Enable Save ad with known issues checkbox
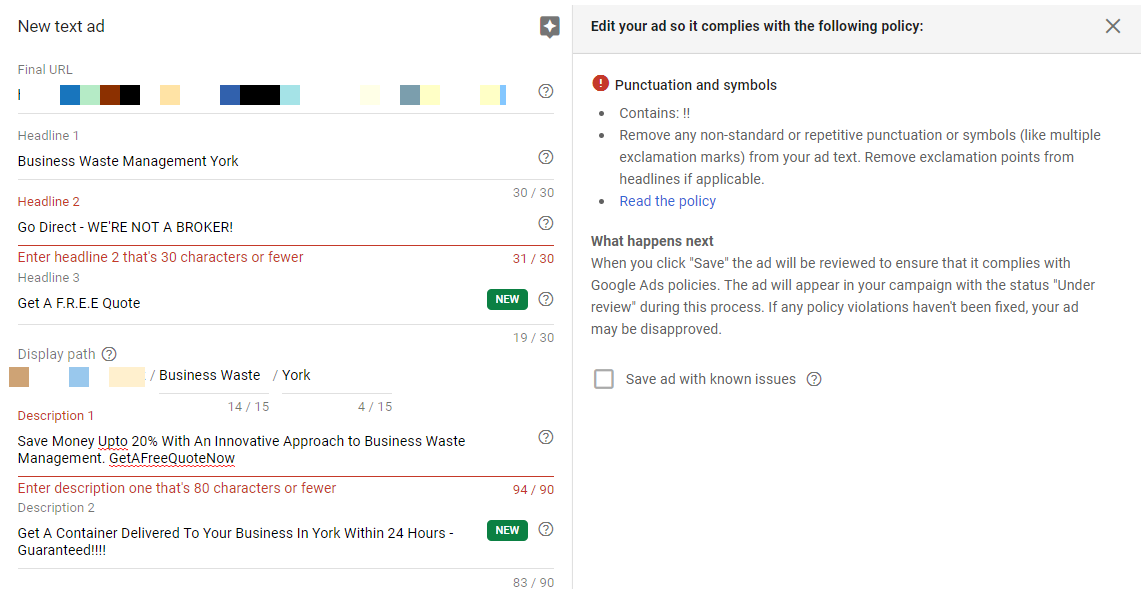Image resolution: width=1148 pixels, height=596 pixels. coord(604,379)
